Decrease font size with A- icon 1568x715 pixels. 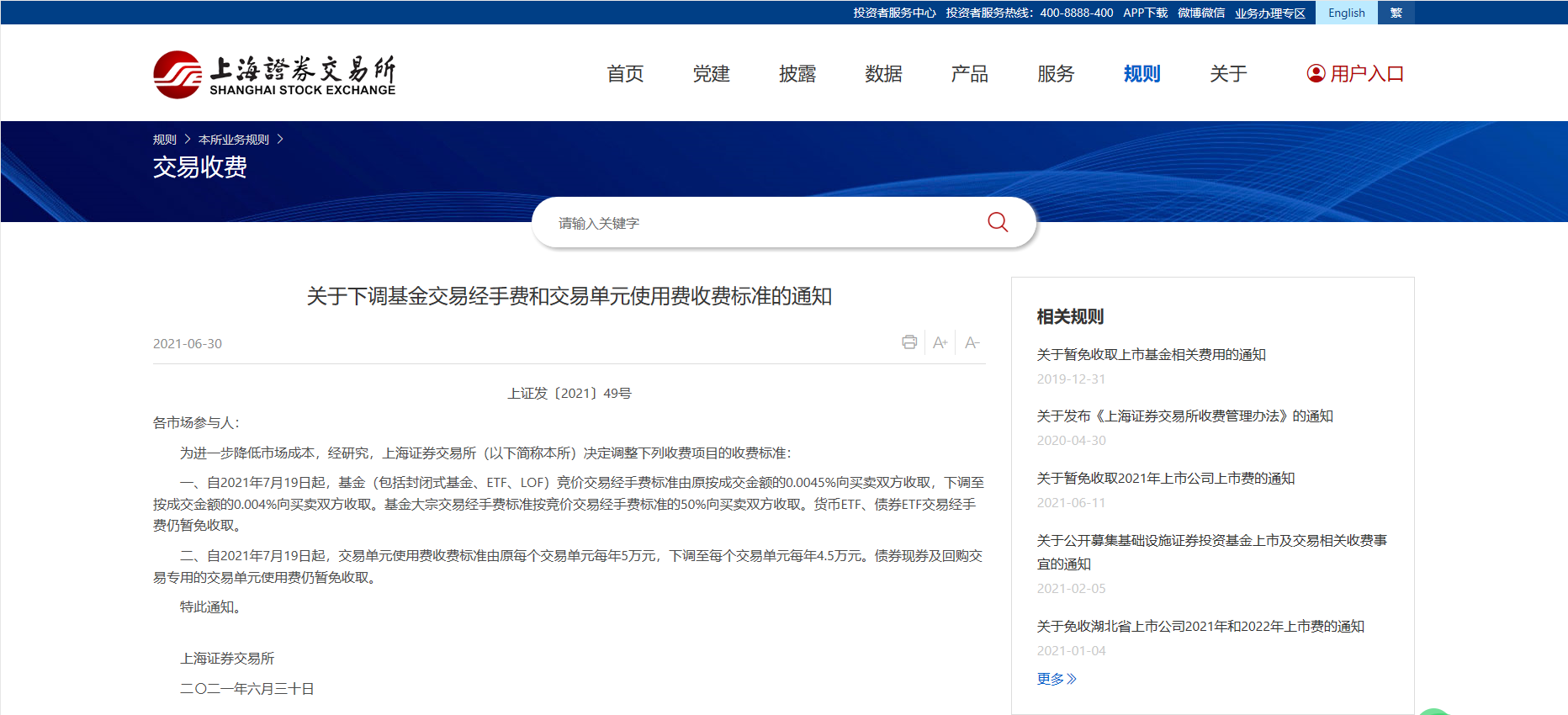pos(972,342)
